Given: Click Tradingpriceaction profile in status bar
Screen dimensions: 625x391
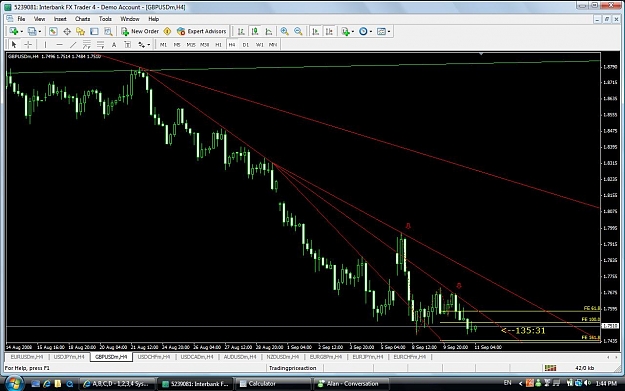Looking at the screenshot, I should [x=293, y=368].
